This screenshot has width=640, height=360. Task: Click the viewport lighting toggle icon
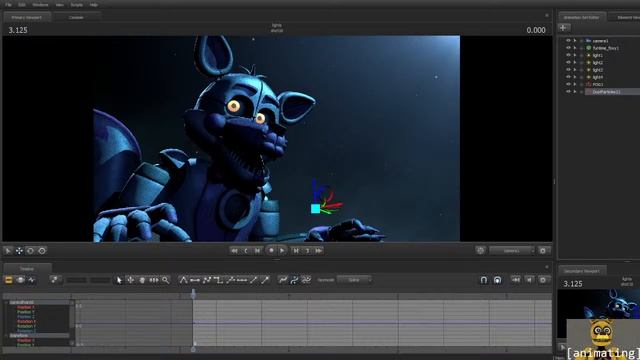point(480,251)
